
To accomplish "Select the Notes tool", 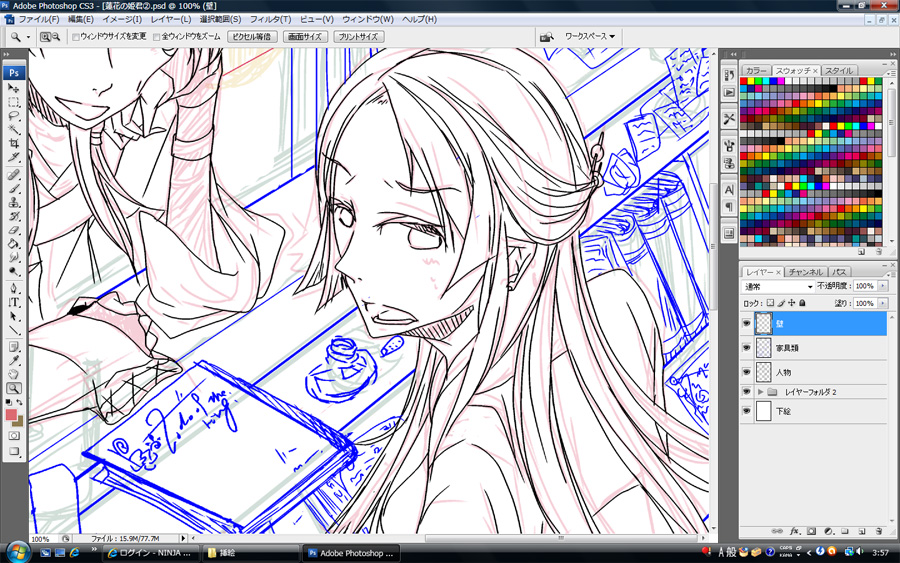I will point(14,347).
